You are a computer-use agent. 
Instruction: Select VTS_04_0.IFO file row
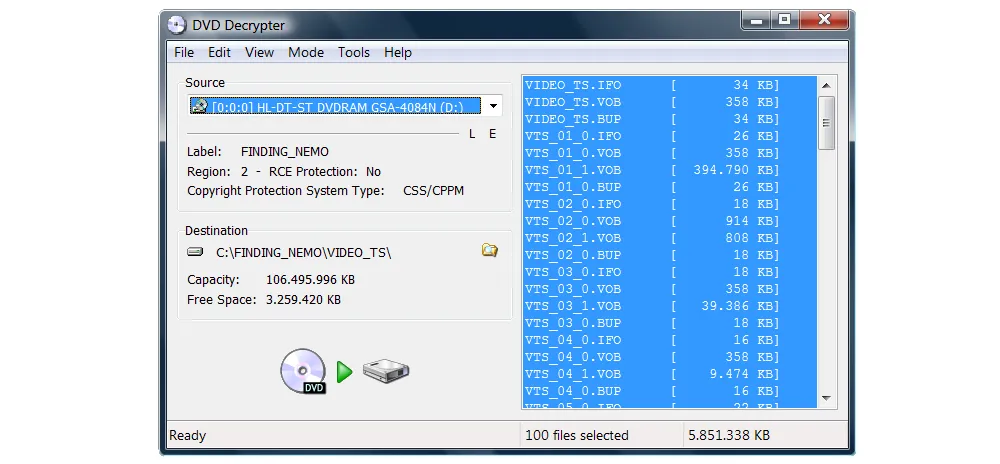pyautogui.click(x=670, y=340)
